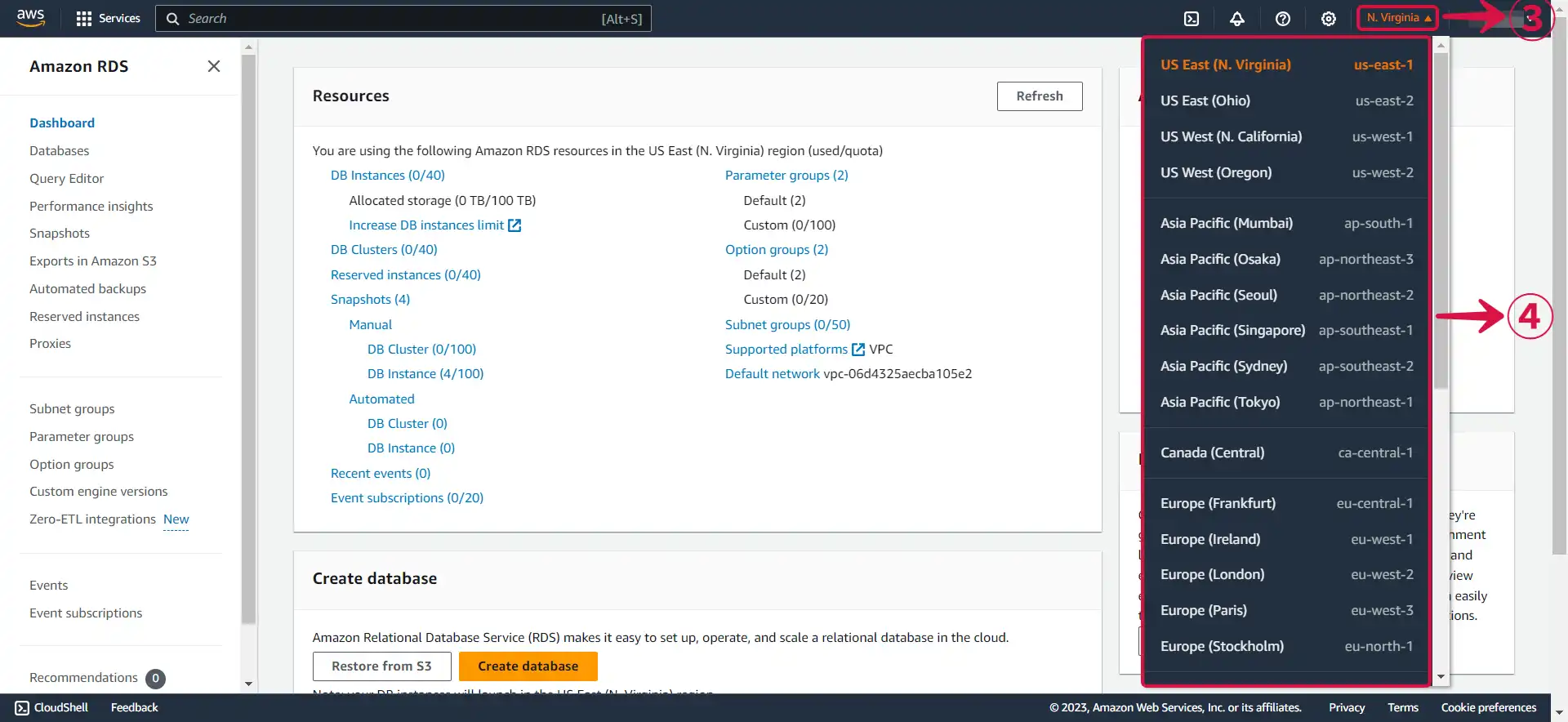Viewport: 1568px width, 722px height.
Task: Go to Dashboard in sidebar
Action: [x=62, y=123]
